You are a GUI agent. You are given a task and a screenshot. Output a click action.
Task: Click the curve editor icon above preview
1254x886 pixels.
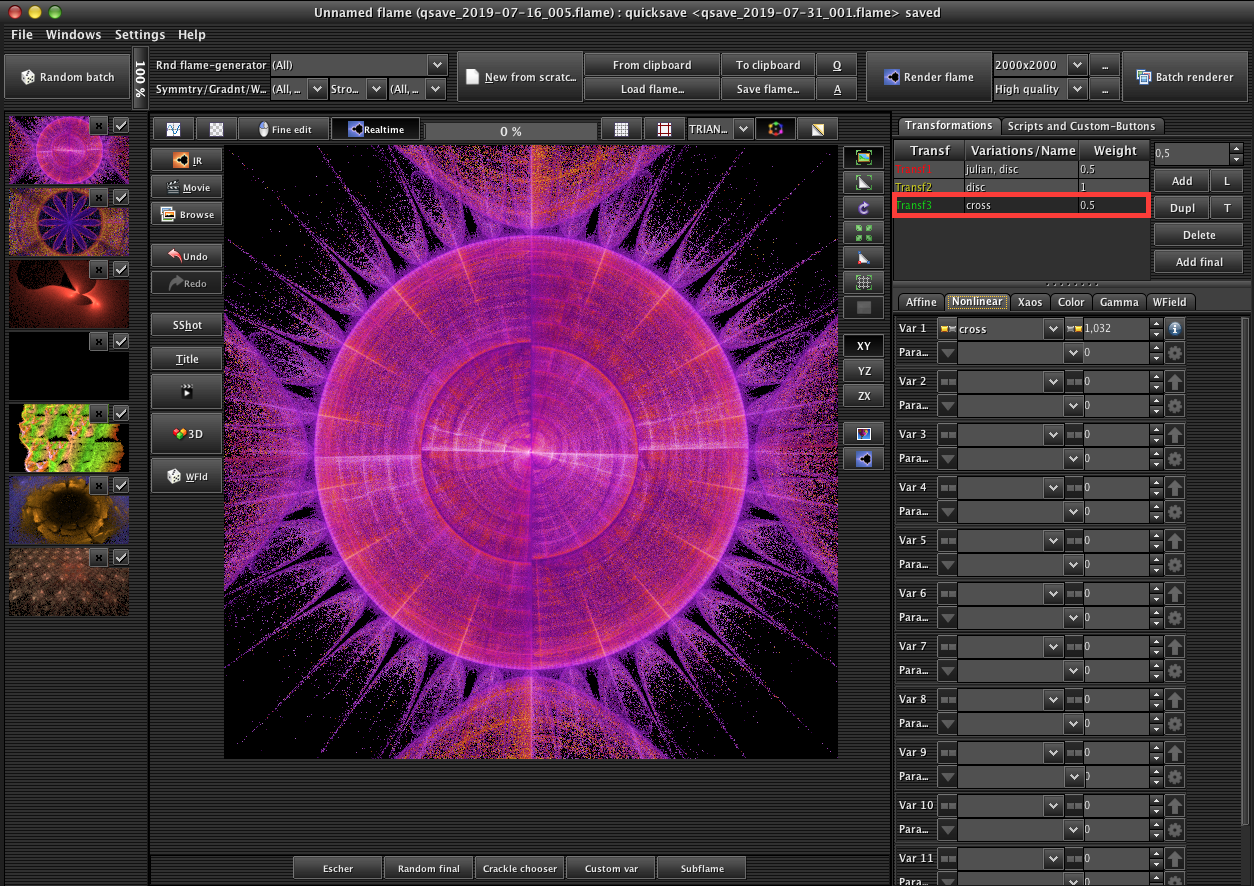173,129
